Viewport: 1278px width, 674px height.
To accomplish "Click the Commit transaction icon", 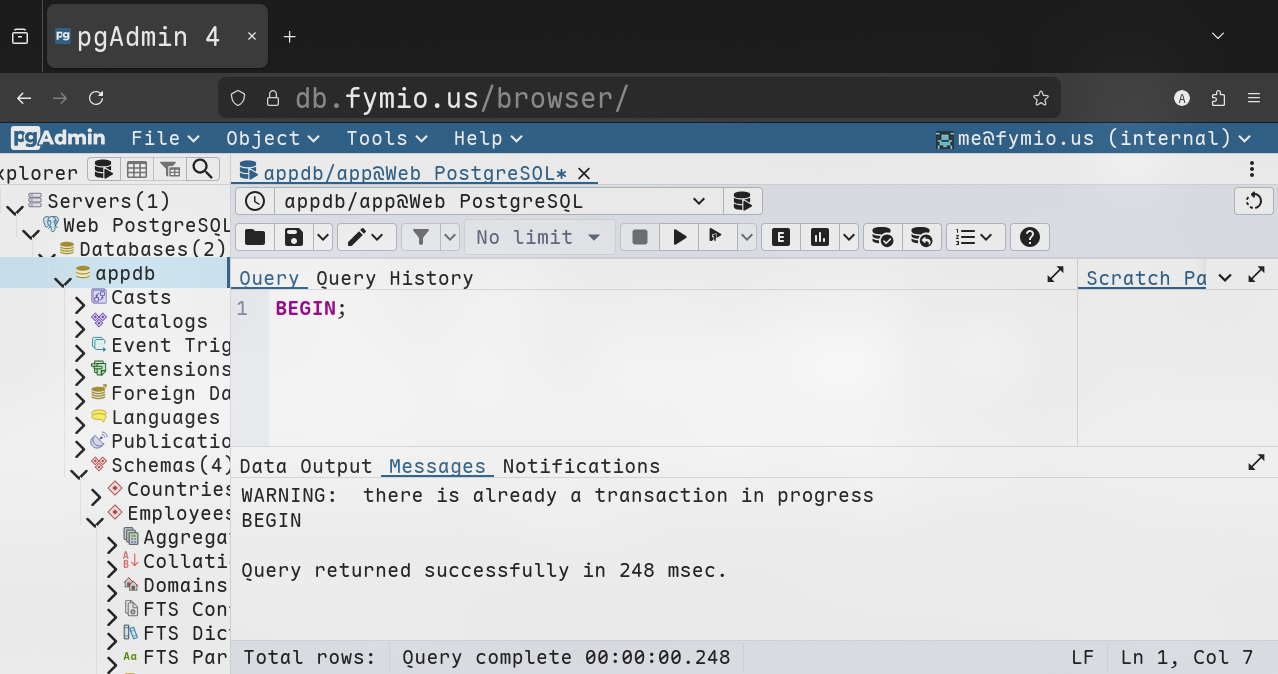I will [882, 237].
